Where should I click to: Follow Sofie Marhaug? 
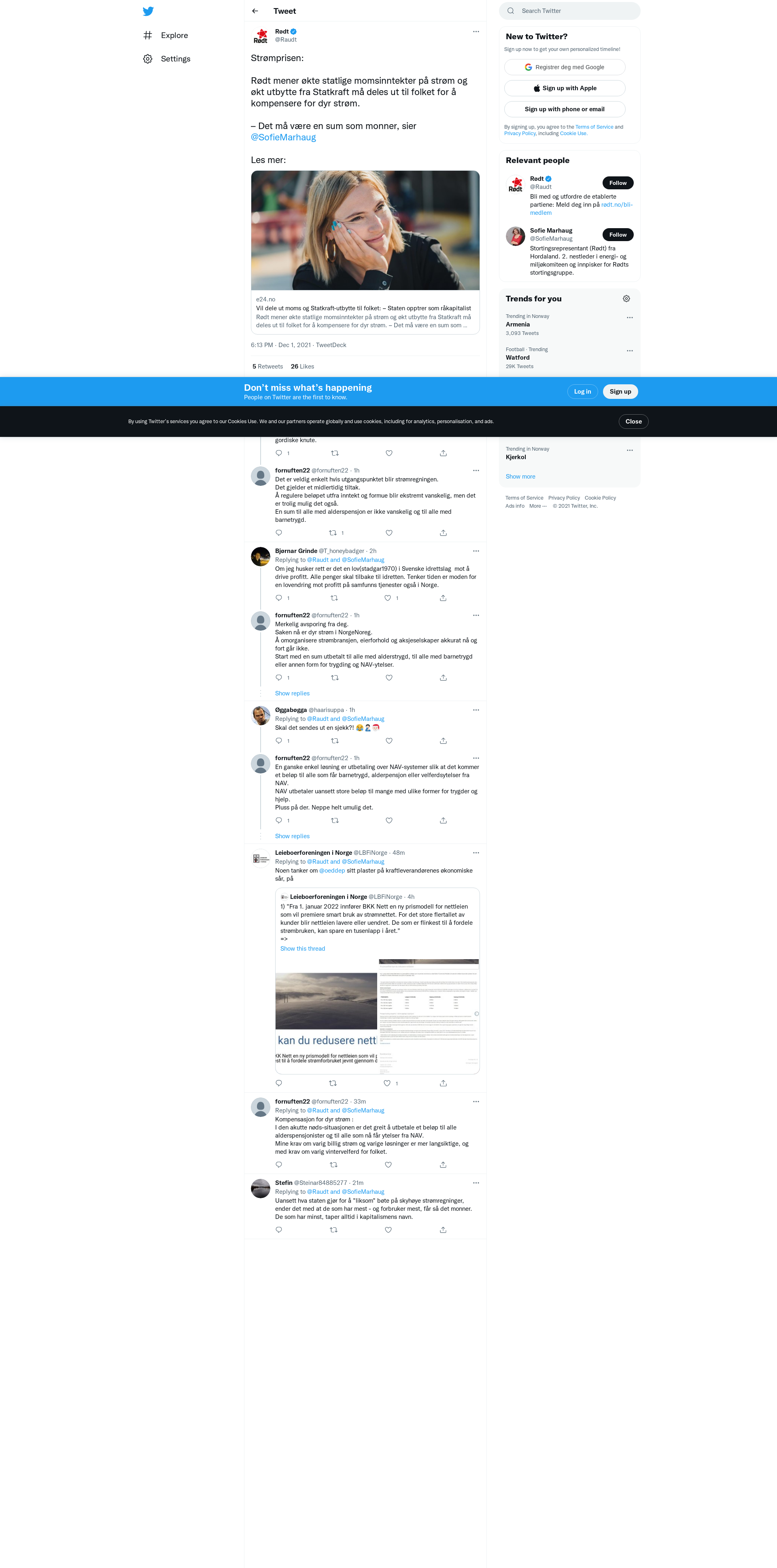pos(618,234)
